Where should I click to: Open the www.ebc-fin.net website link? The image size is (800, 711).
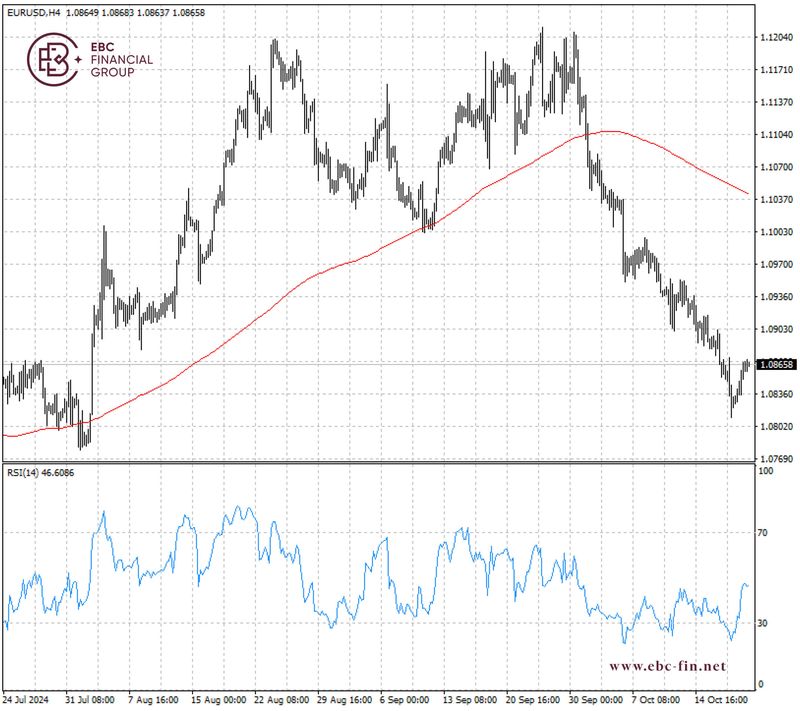(x=667, y=665)
